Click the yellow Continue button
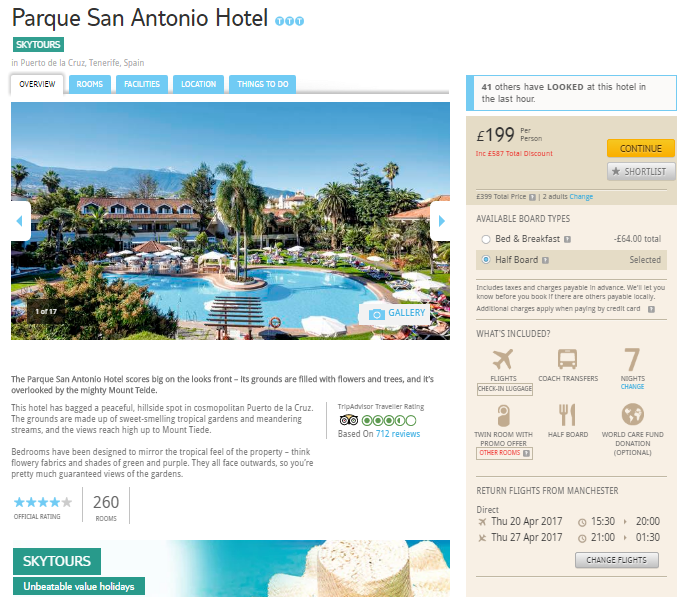 tap(641, 148)
